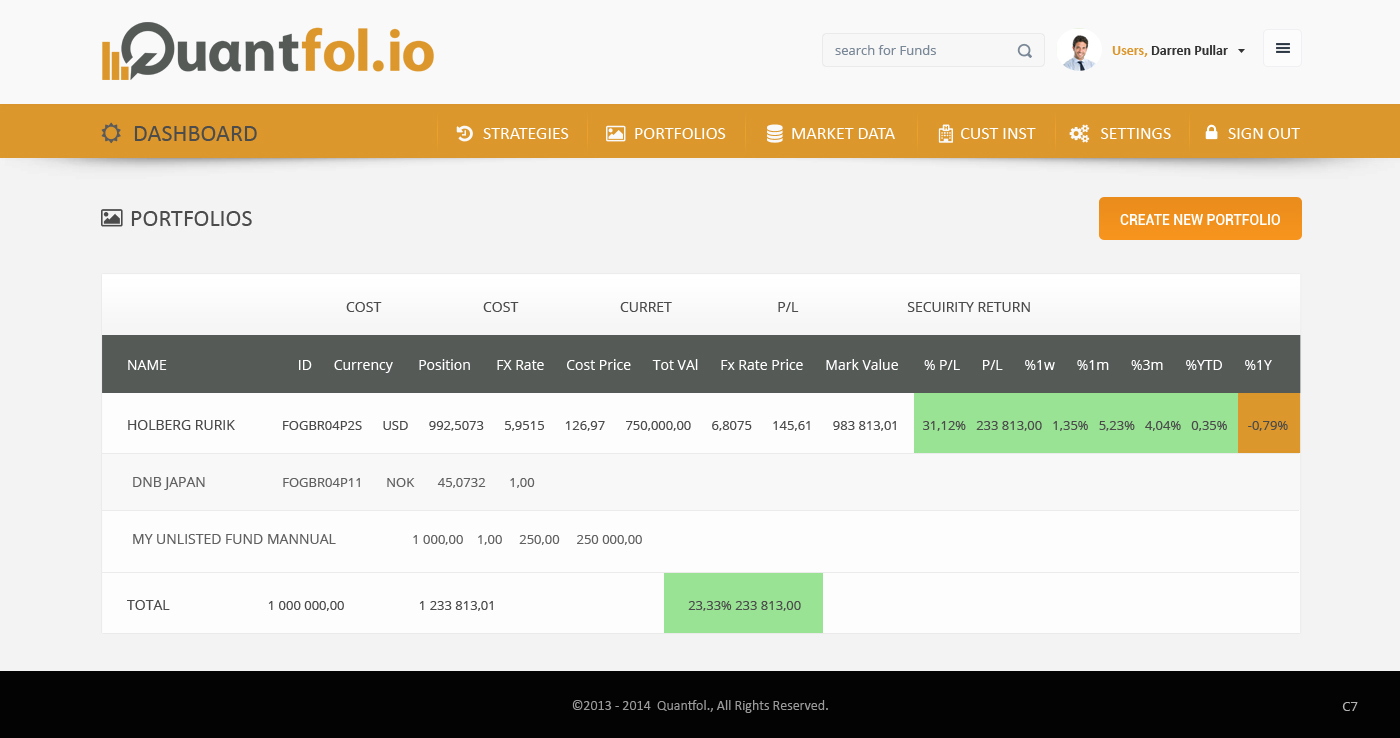The image size is (1400, 738).
Task: Click the search magnifier icon
Action: coord(1025,51)
